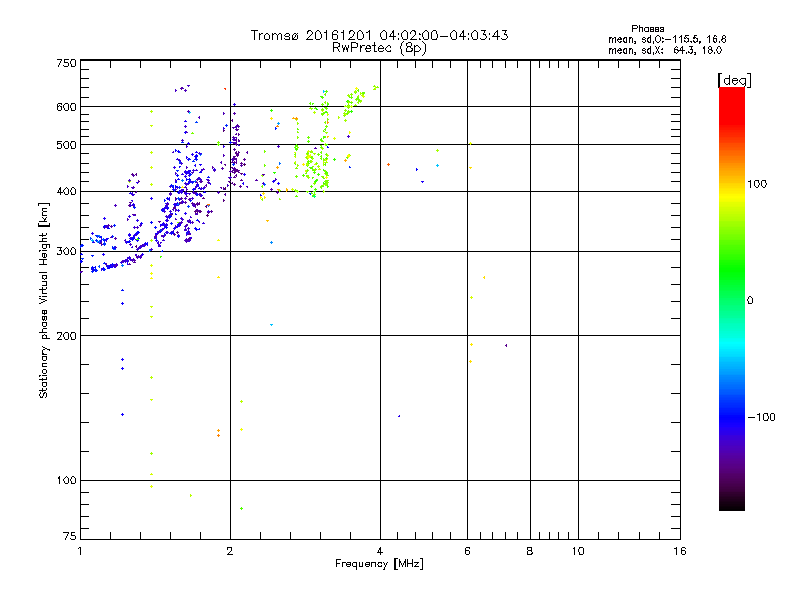Click the subtitle 'RwPretec (8p)'
The image size is (800, 600).
379,48
